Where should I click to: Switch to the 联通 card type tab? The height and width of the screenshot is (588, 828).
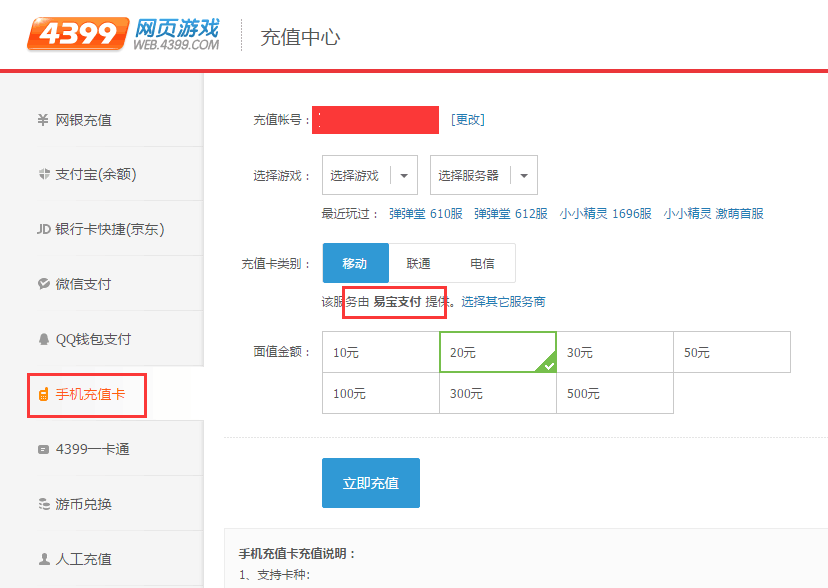(x=418, y=264)
